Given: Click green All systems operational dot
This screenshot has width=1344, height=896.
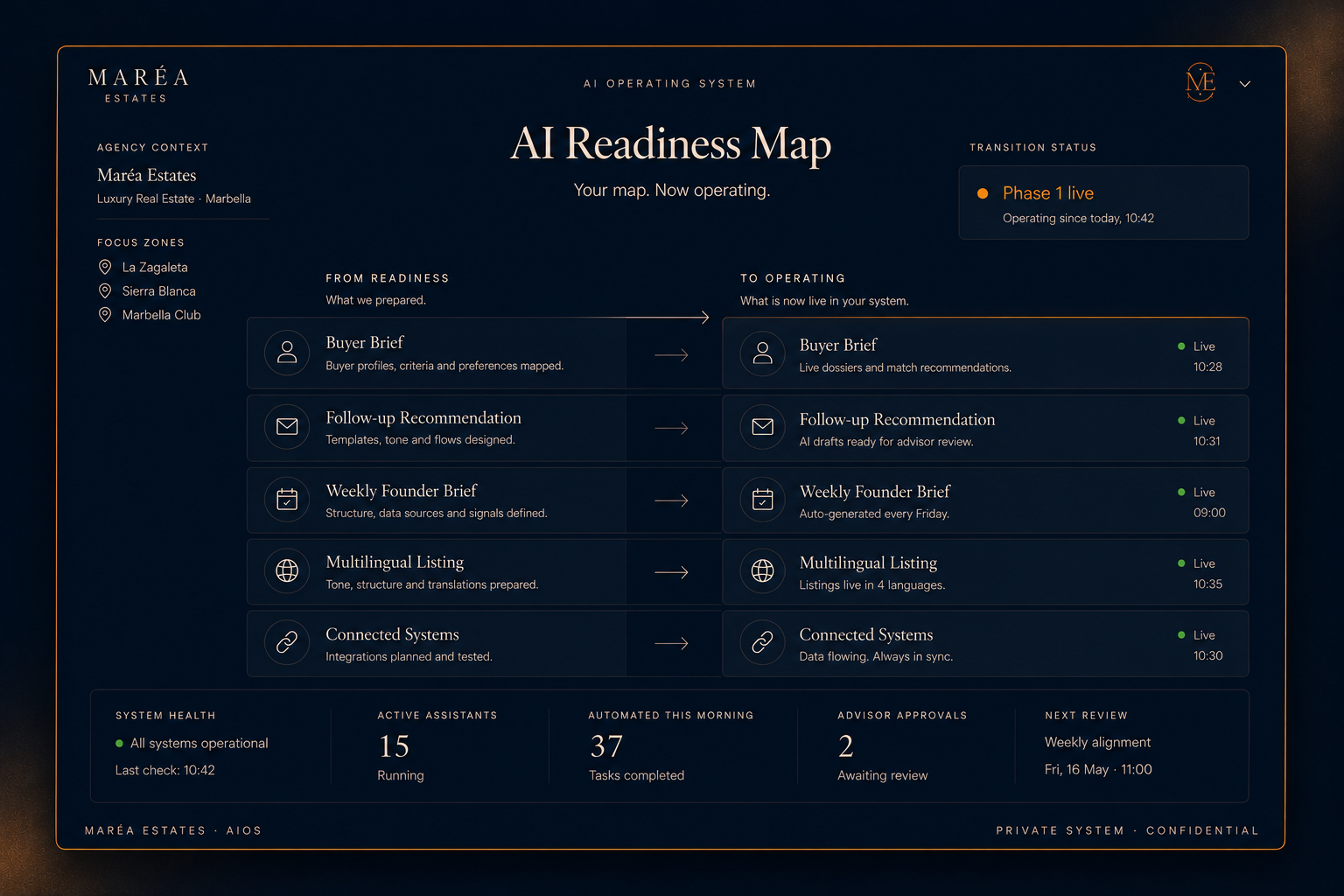Looking at the screenshot, I should tap(119, 744).
